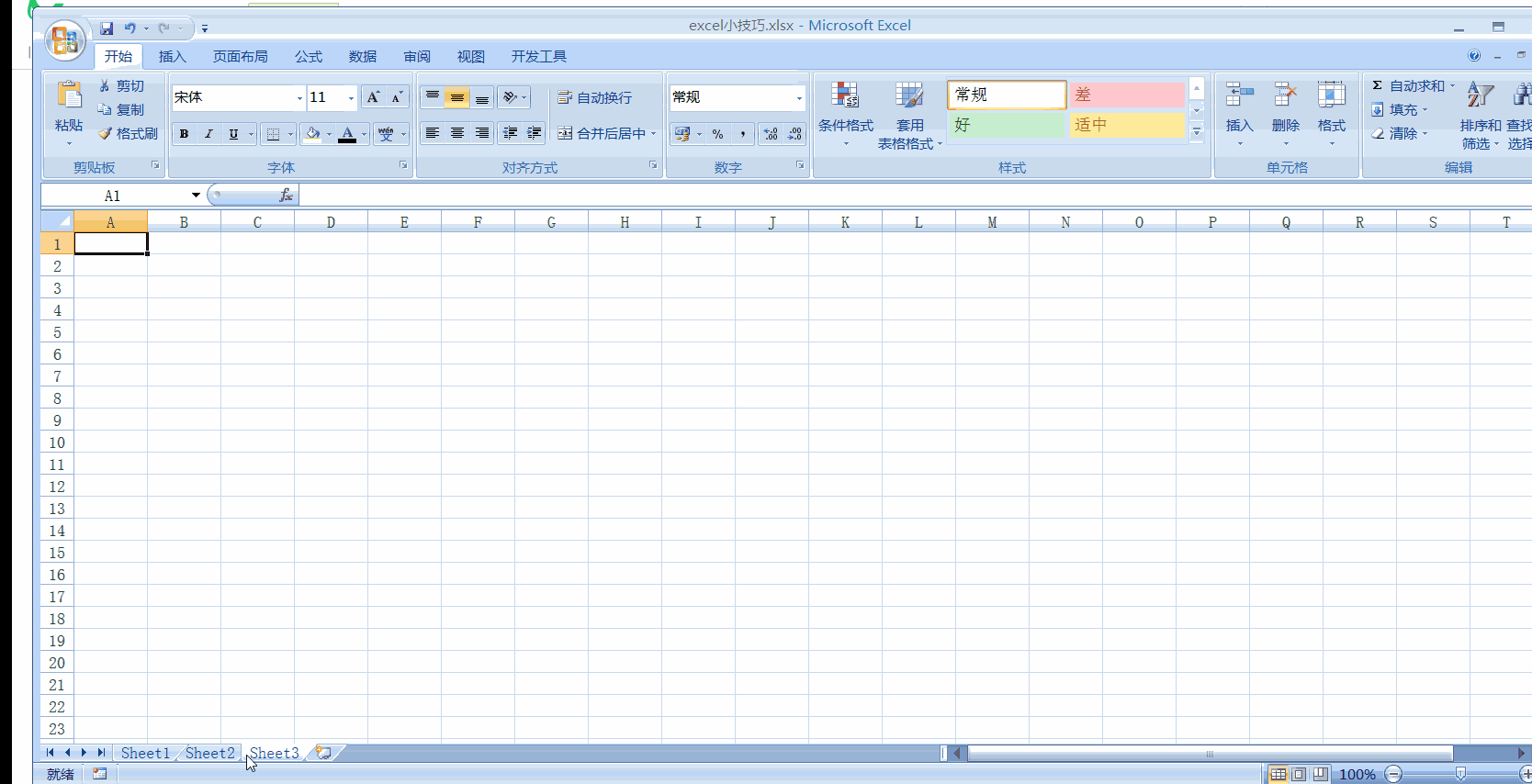The image size is (1532, 784).
Task: Save workbook from quick access toolbar
Action: tap(107, 28)
